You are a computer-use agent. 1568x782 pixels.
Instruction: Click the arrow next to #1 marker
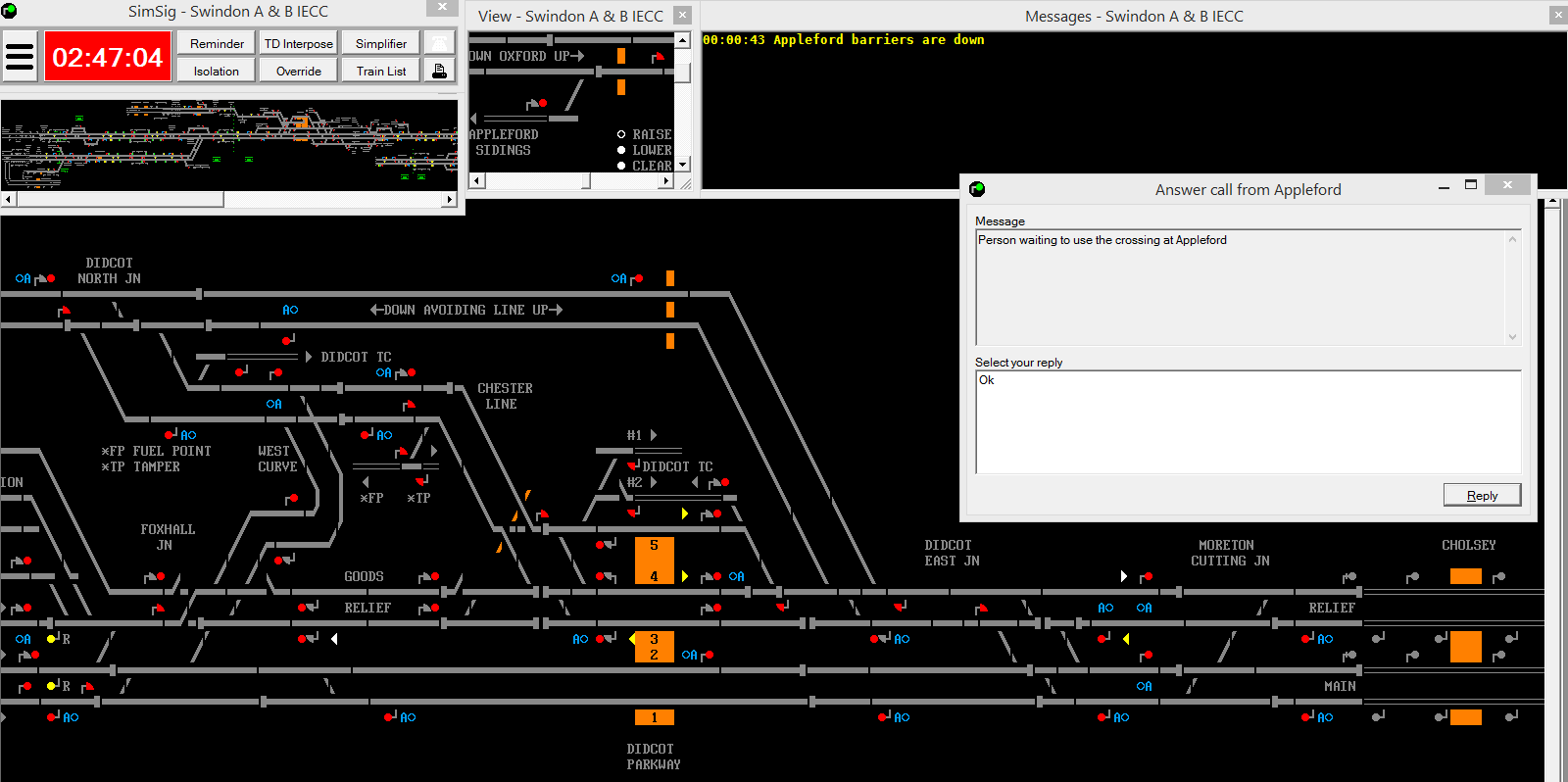tap(654, 435)
